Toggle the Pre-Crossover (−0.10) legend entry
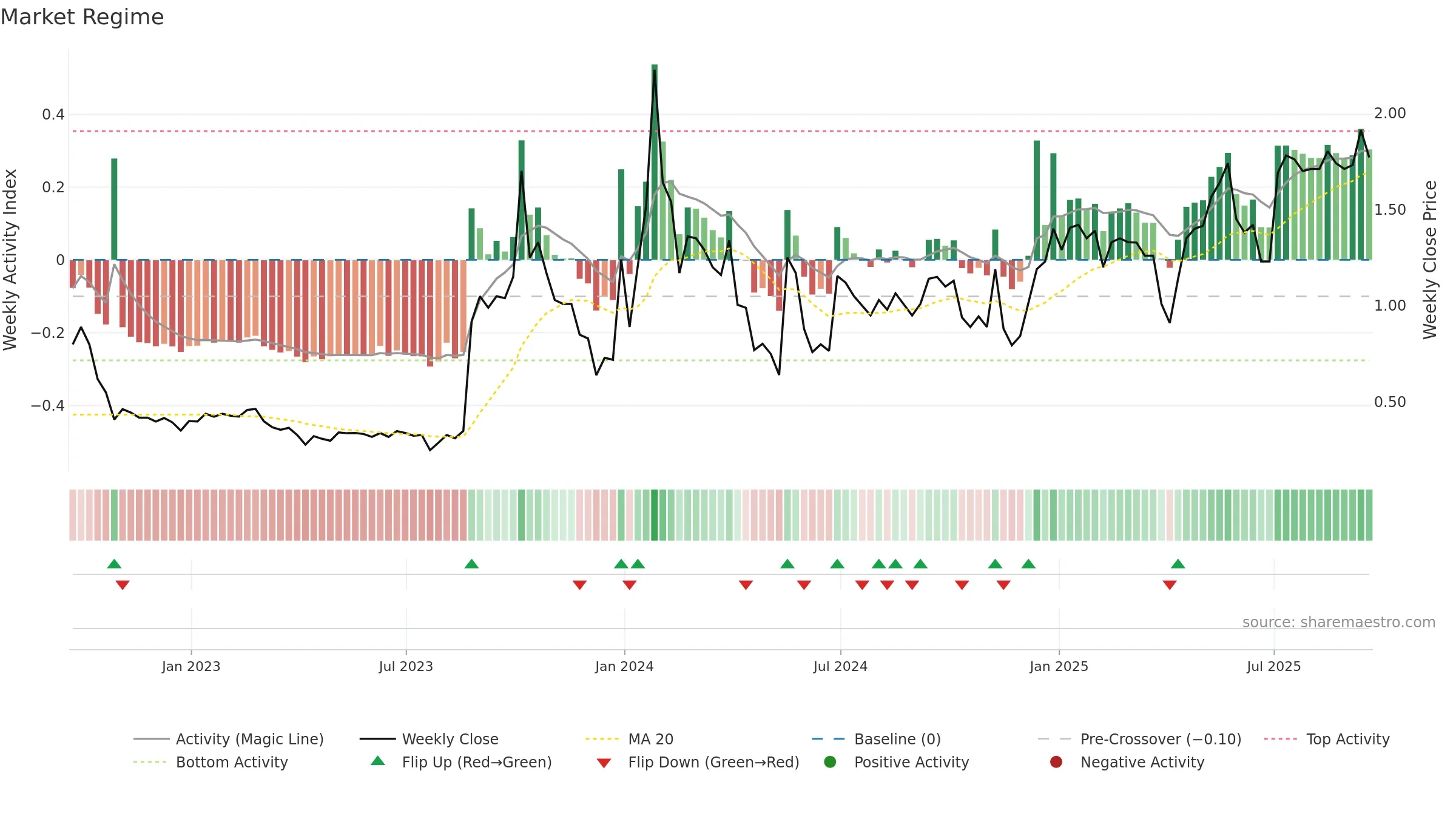This screenshot has width=1456, height=819. click(1139, 739)
